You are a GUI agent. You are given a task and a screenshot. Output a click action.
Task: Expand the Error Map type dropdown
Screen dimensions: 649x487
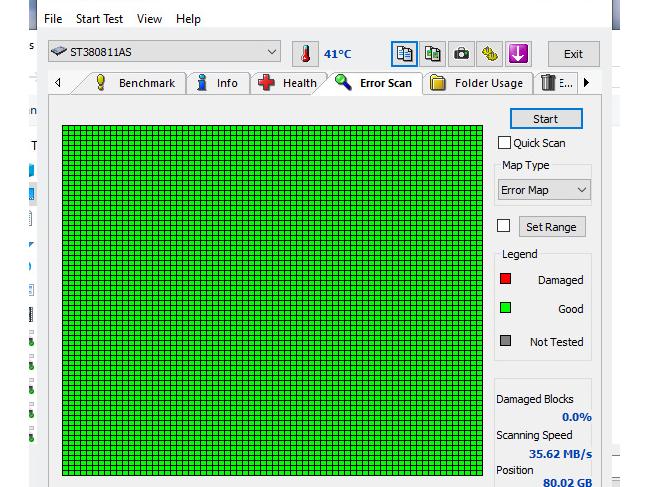coord(545,190)
